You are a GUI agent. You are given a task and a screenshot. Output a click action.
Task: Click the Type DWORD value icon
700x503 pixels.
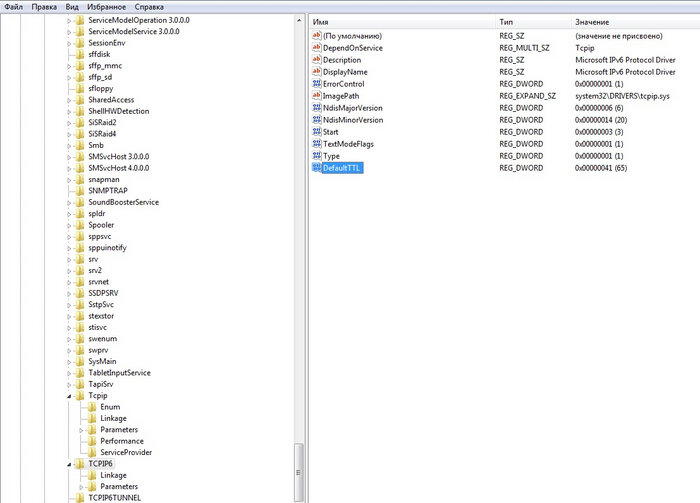317,156
